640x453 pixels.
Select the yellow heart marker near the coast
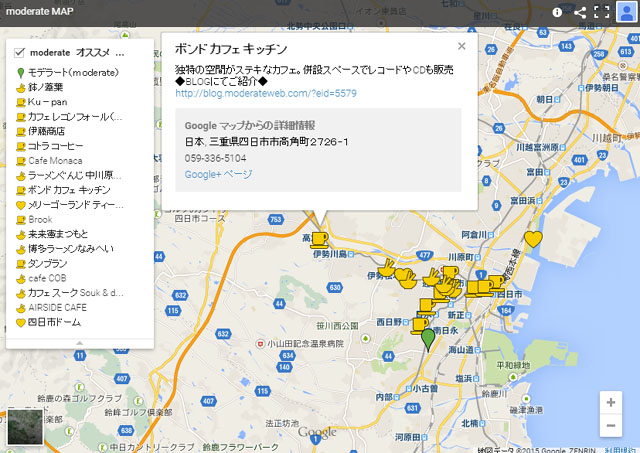click(x=533, y=239)
